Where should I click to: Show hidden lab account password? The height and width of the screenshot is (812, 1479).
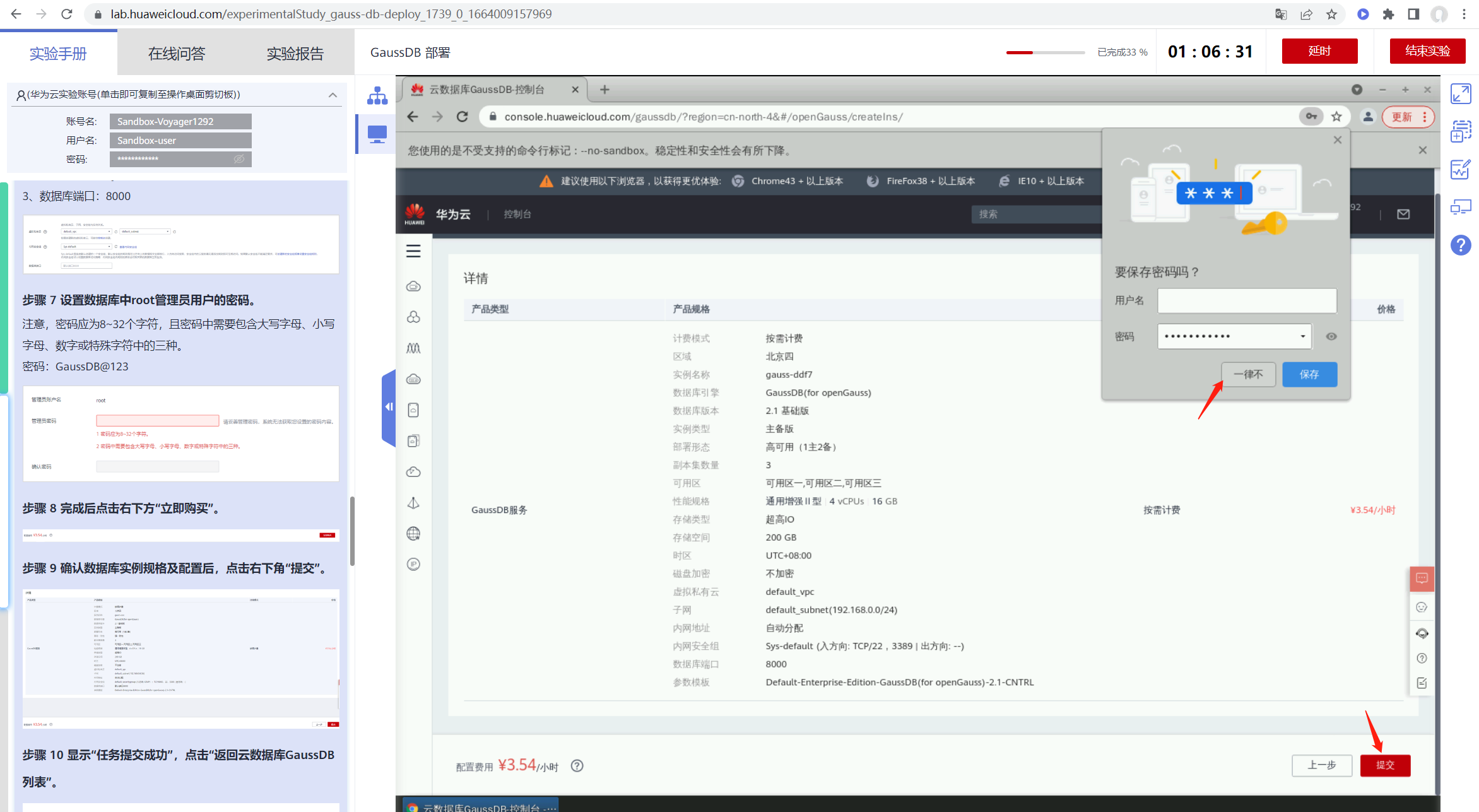click(x=239, y=159)
